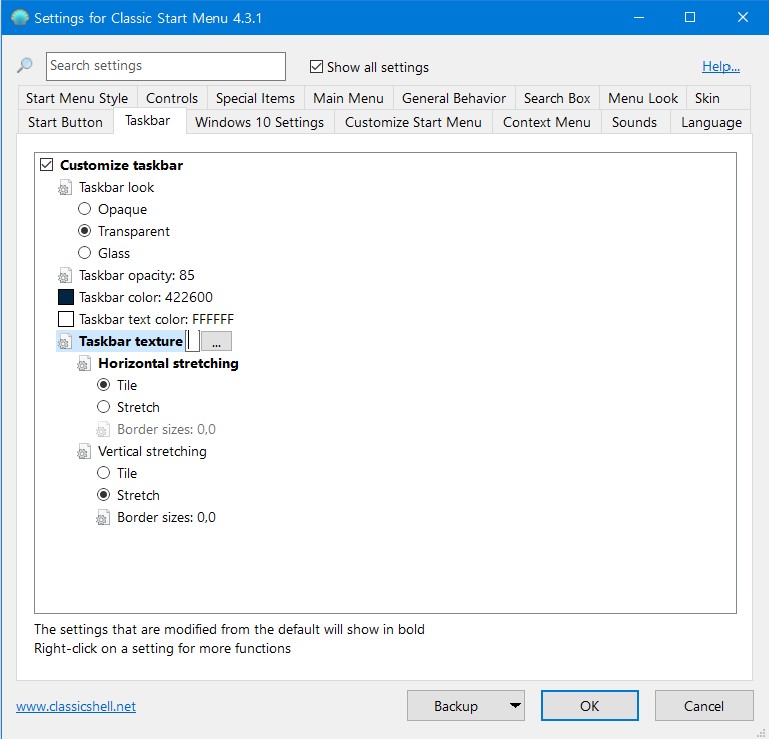Screen dimensions: 769x739
Task: Click the Cancel button
Action: (704, 706)
